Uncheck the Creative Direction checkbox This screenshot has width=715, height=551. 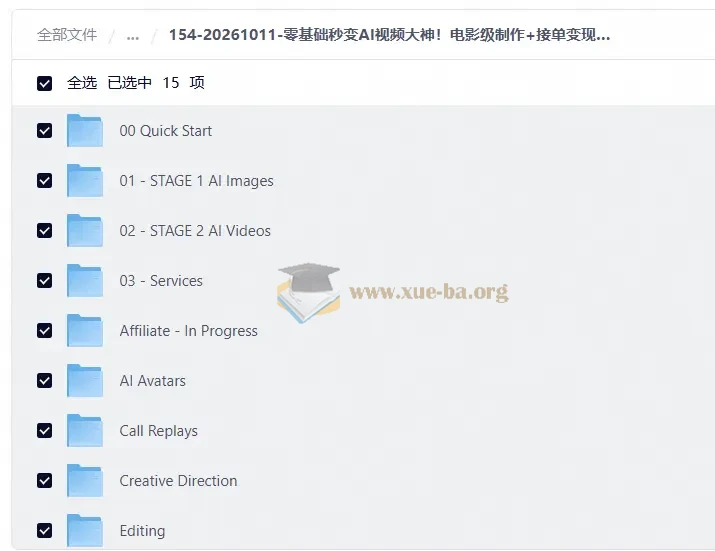coord(44,480)
